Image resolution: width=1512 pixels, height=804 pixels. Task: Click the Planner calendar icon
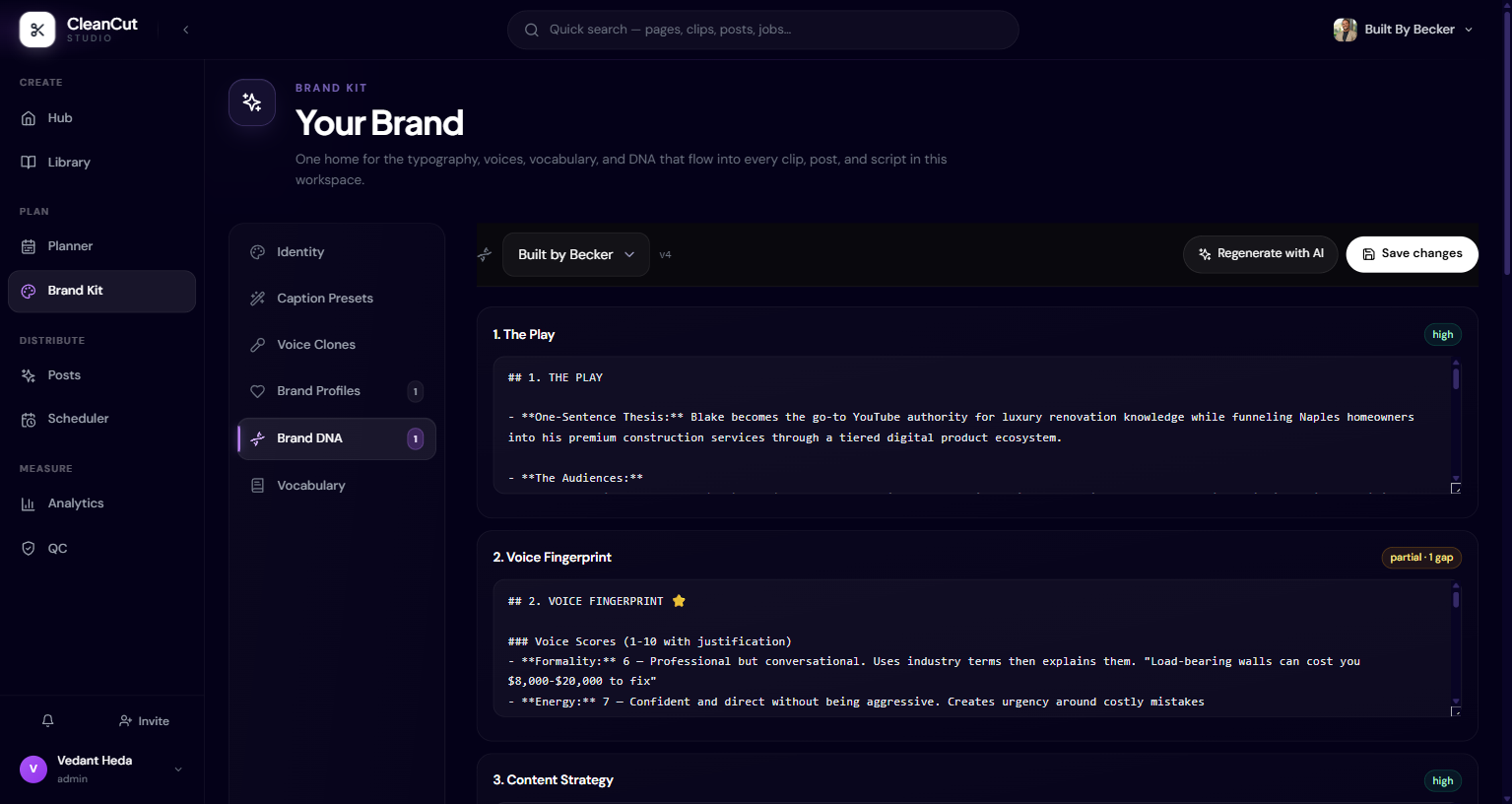tap(29, 246)
